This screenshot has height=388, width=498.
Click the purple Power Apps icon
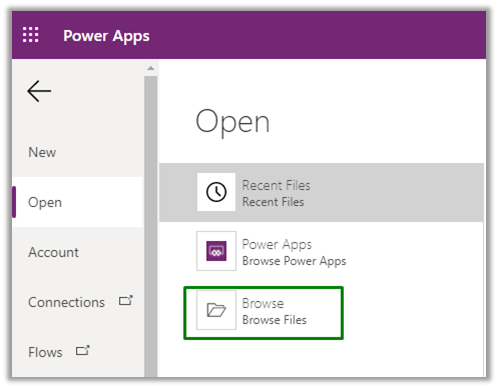[x=216, y=251]
